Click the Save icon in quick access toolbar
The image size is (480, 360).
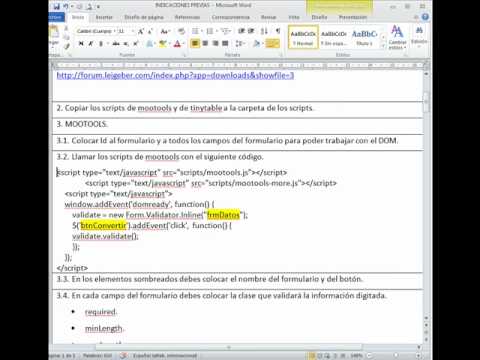point(57,6)
